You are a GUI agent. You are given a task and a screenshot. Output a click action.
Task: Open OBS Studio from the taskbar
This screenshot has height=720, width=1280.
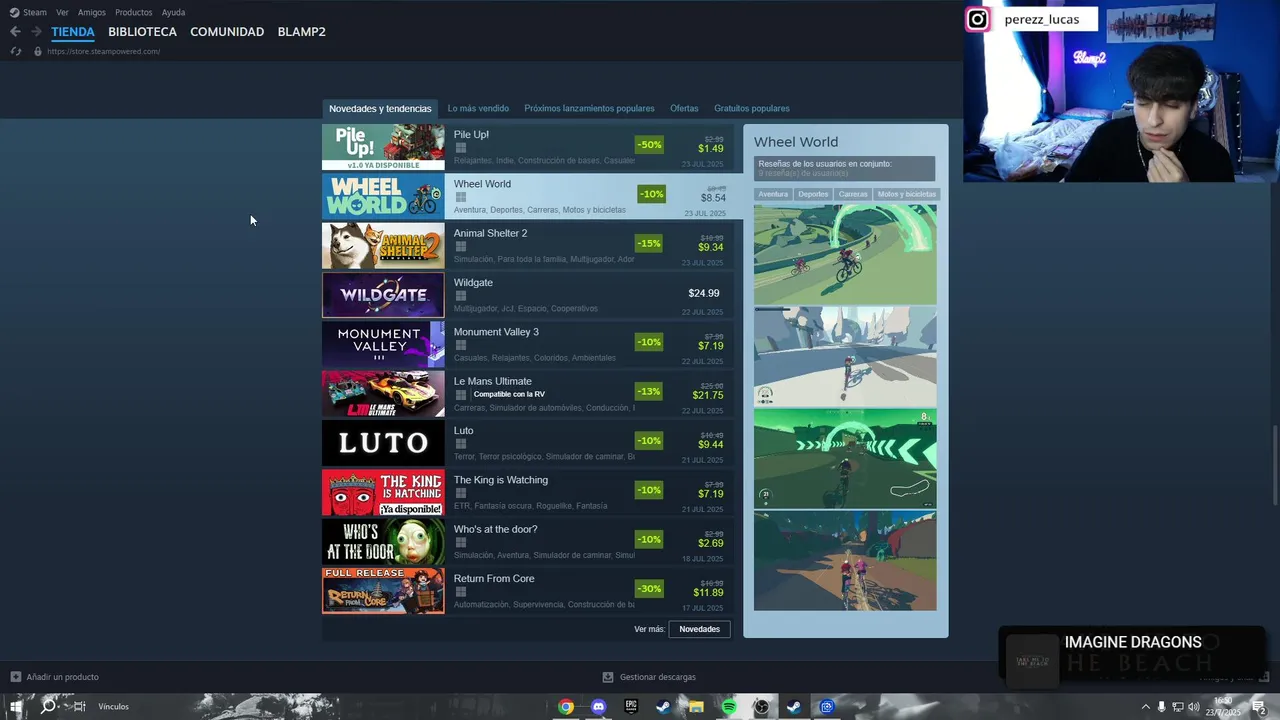point(762,707)
